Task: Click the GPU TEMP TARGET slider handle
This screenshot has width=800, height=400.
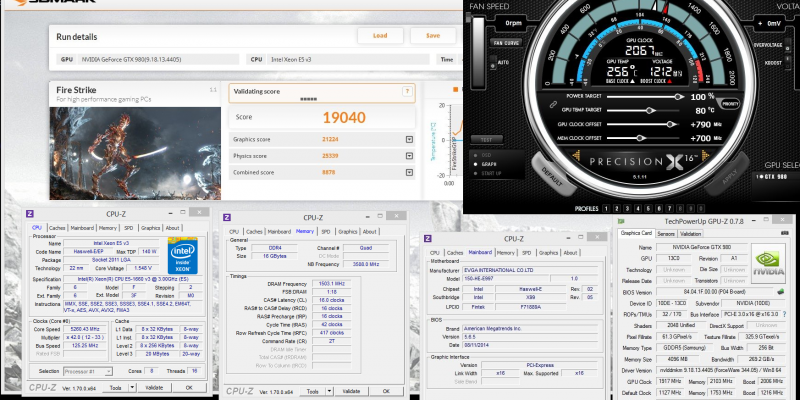Action: [x=650, y=110]
